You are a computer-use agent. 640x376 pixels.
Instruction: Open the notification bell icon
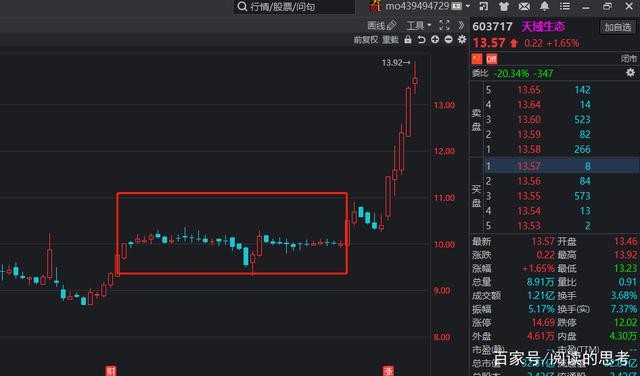pyautogui.click(x=544, y=6)
